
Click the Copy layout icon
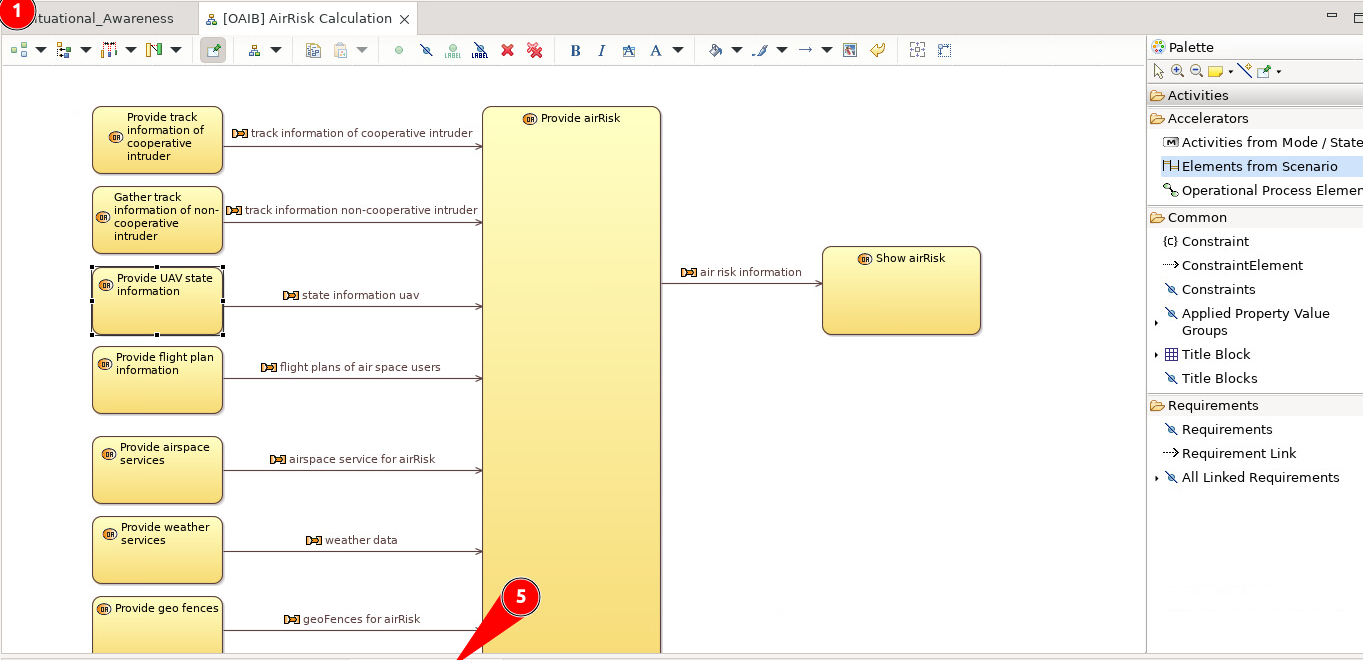[x=313, y=50]
